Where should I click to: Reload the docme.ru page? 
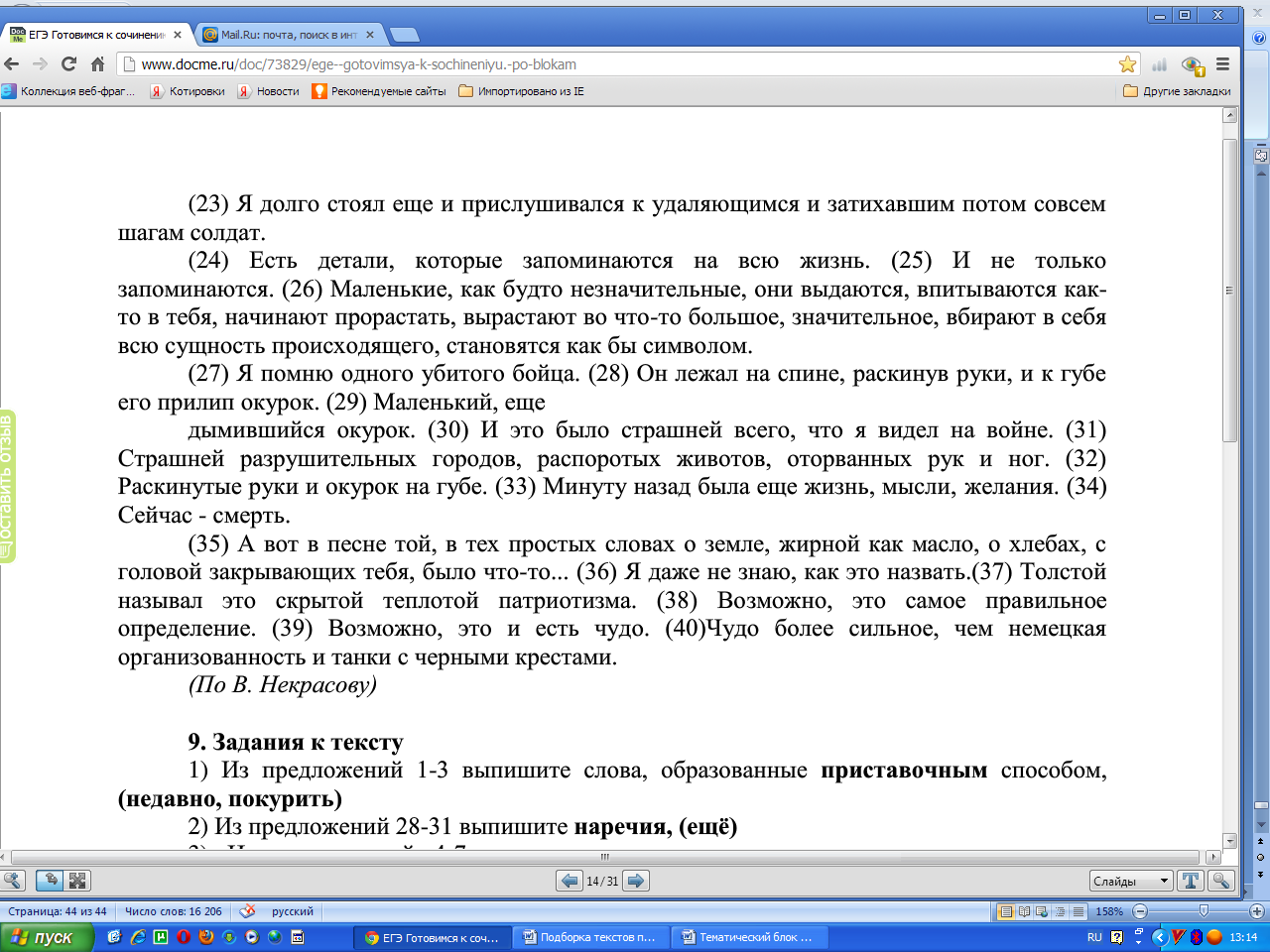68,64
